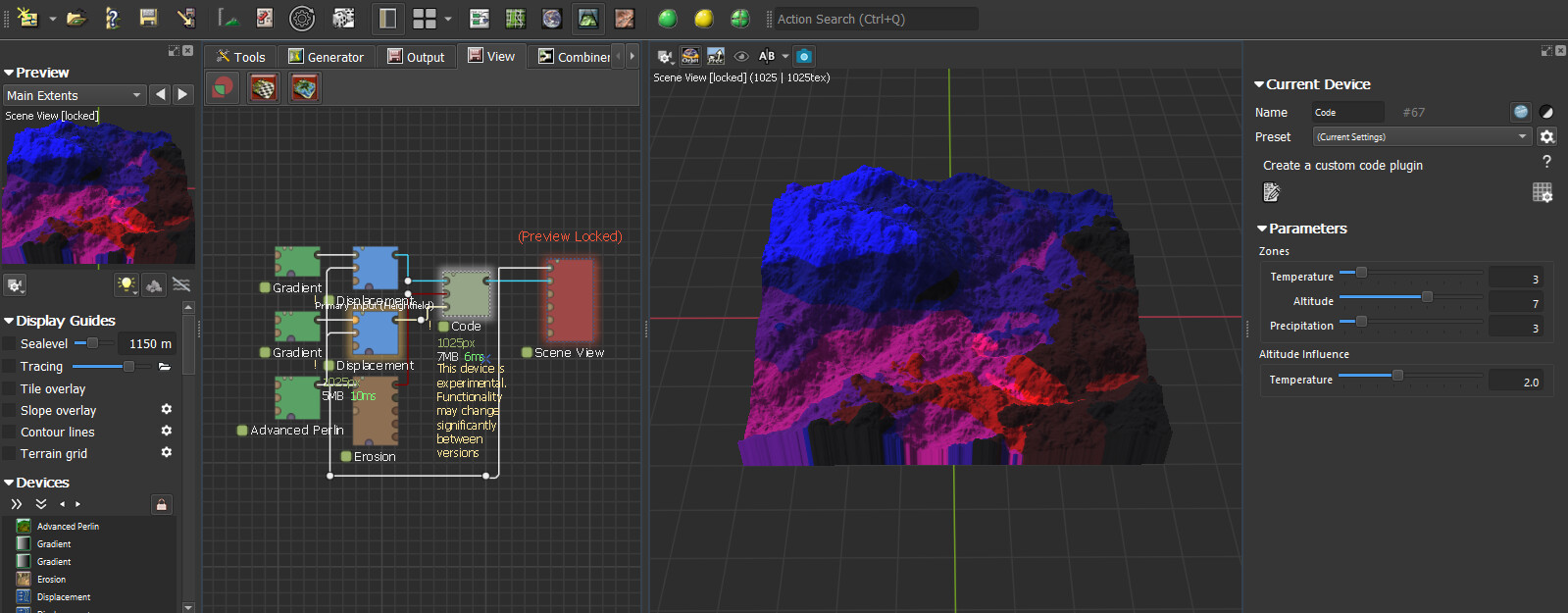This screenshot has height=613, width=1568.
Task: Click the save file floppy disk icon
Action: pos(148,18)
